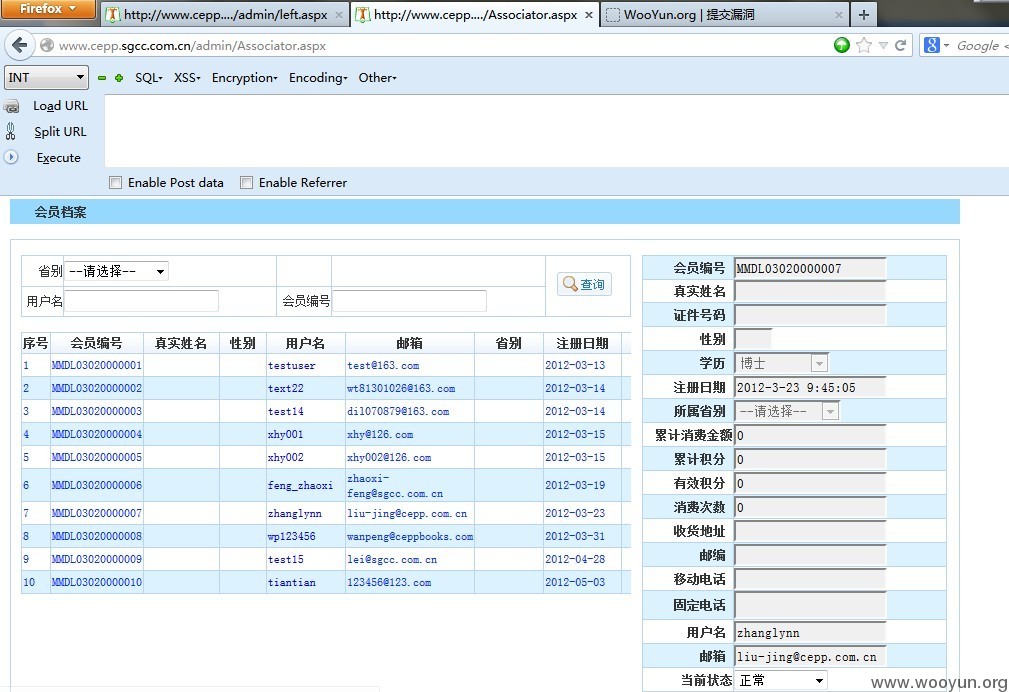Close the WooYun.org tab
The height and width of the screenshot is (692, 1009).
[838, 15]
